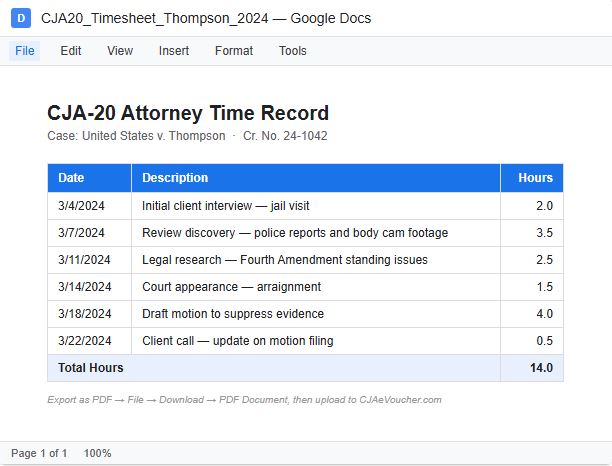Open the Edit menu

[x=71, y=51]
